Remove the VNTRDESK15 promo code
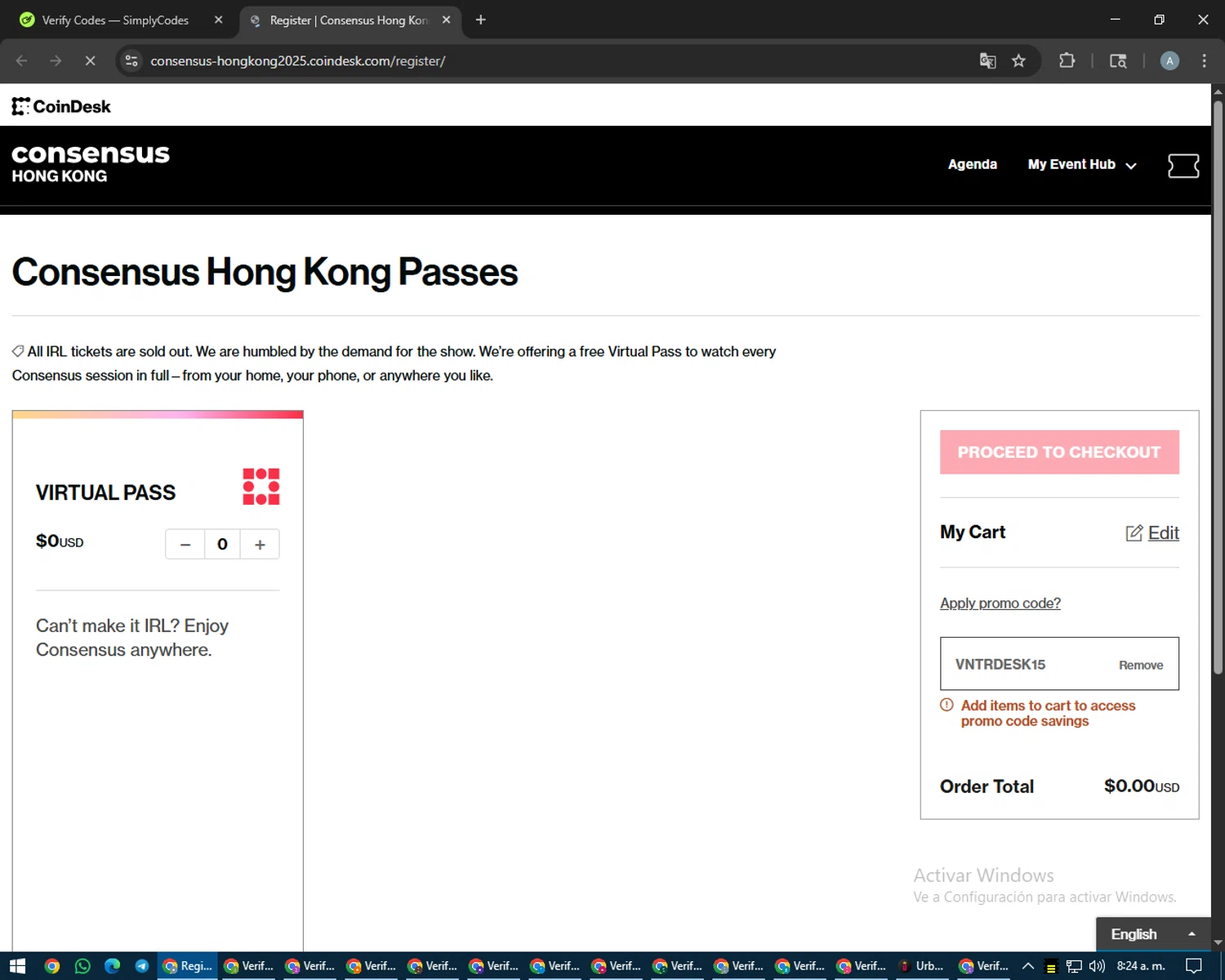 (1141, 665)
